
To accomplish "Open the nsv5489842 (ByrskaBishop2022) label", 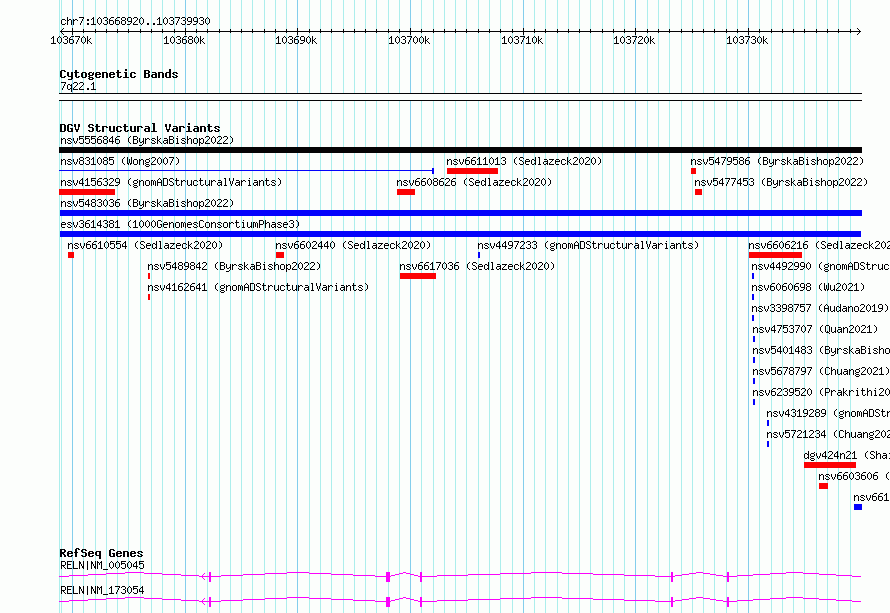I will (x=234, y=266).
